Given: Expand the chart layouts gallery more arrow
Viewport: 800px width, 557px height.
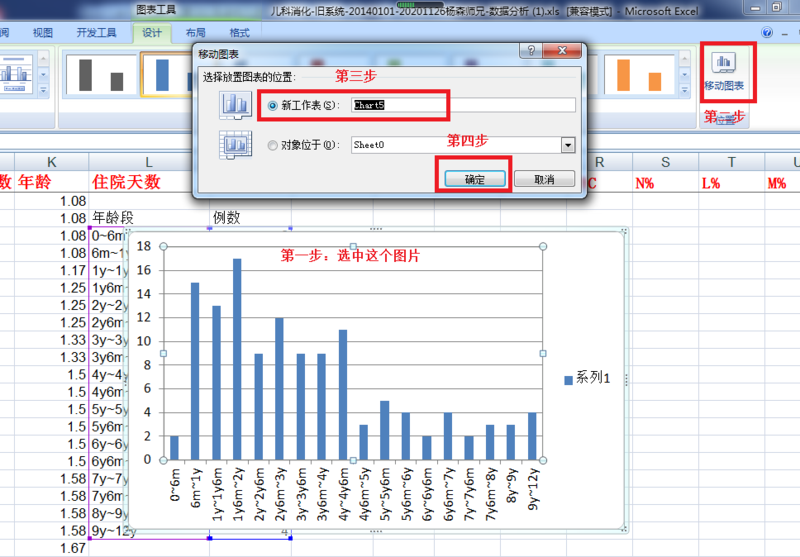Looking at the screenshot, I should click(x=43, y=90).
